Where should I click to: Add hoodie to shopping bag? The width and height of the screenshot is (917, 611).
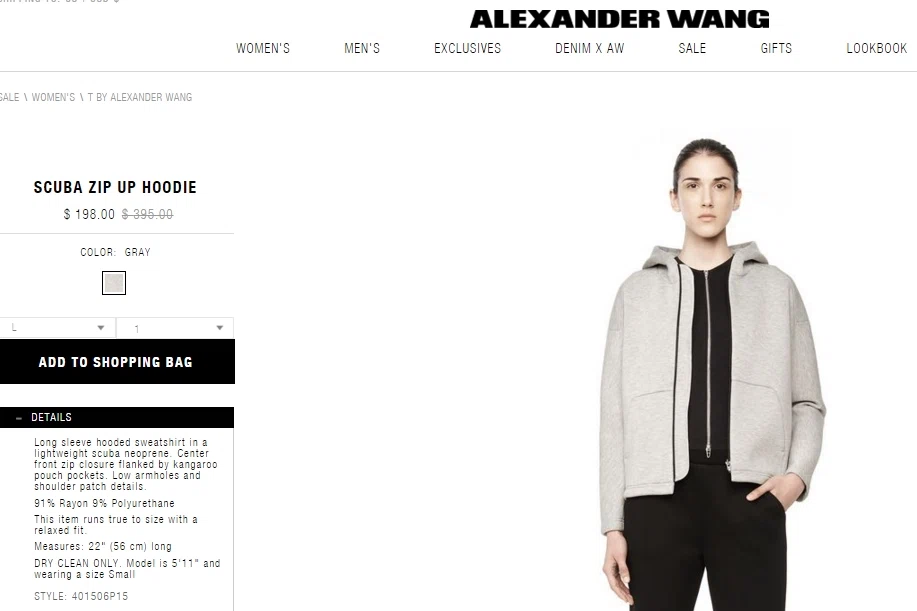[x=117, y=362]
